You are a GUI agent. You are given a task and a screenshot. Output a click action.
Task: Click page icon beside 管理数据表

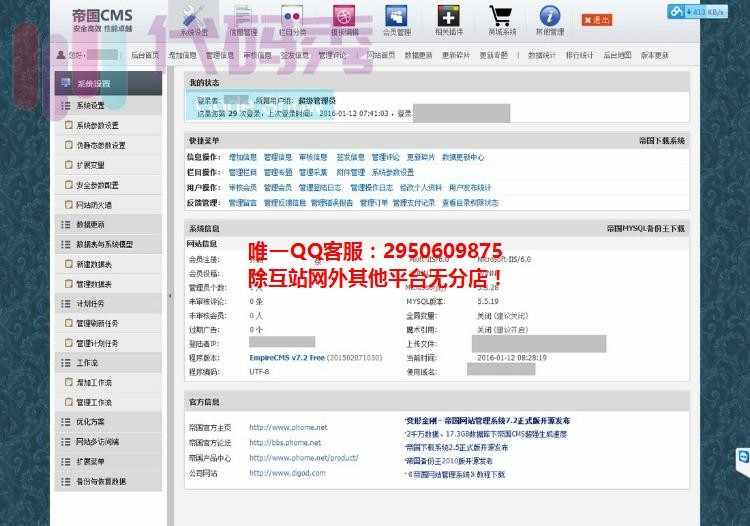coord(69,284)
